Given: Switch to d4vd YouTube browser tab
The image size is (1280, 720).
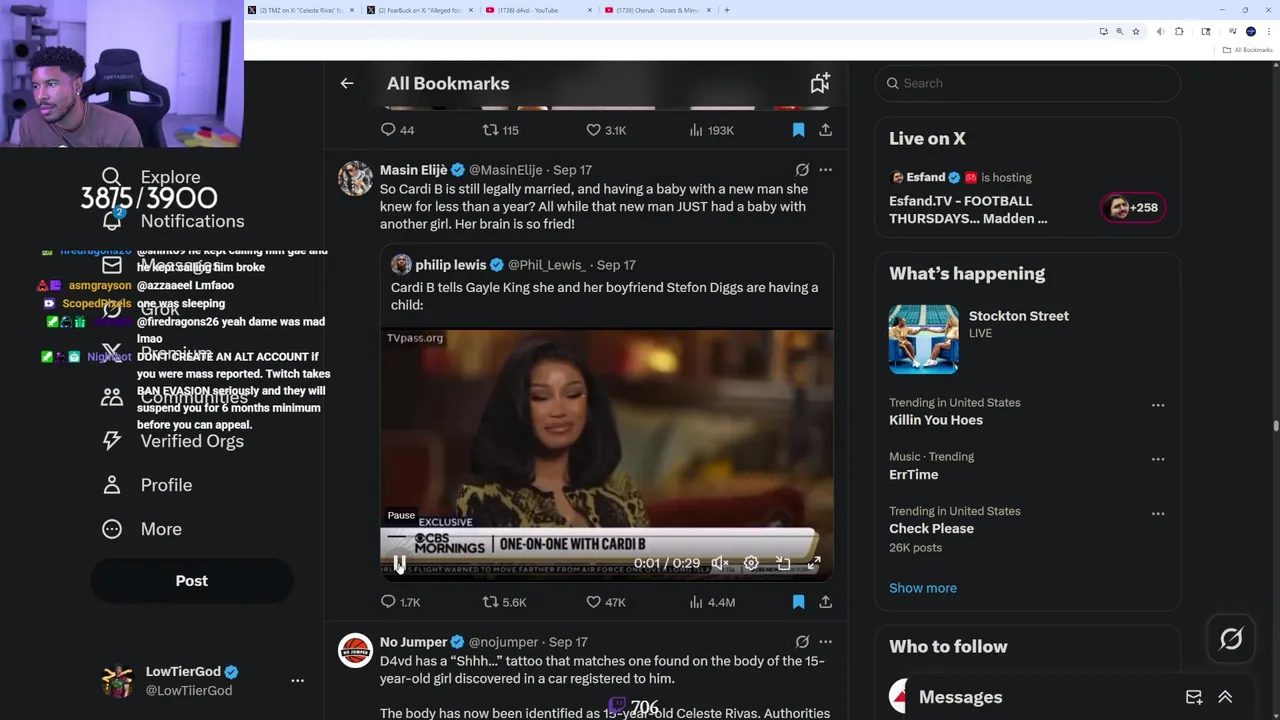Looking at the screenshot, I should pyautogui.click(x=538, y=10).
